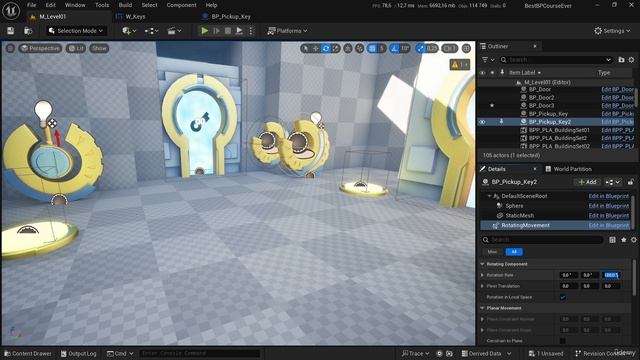Viewport: 640px width, 360px height.
Task: Open the Selection Mode dropdown
Action: coord(76,31)
